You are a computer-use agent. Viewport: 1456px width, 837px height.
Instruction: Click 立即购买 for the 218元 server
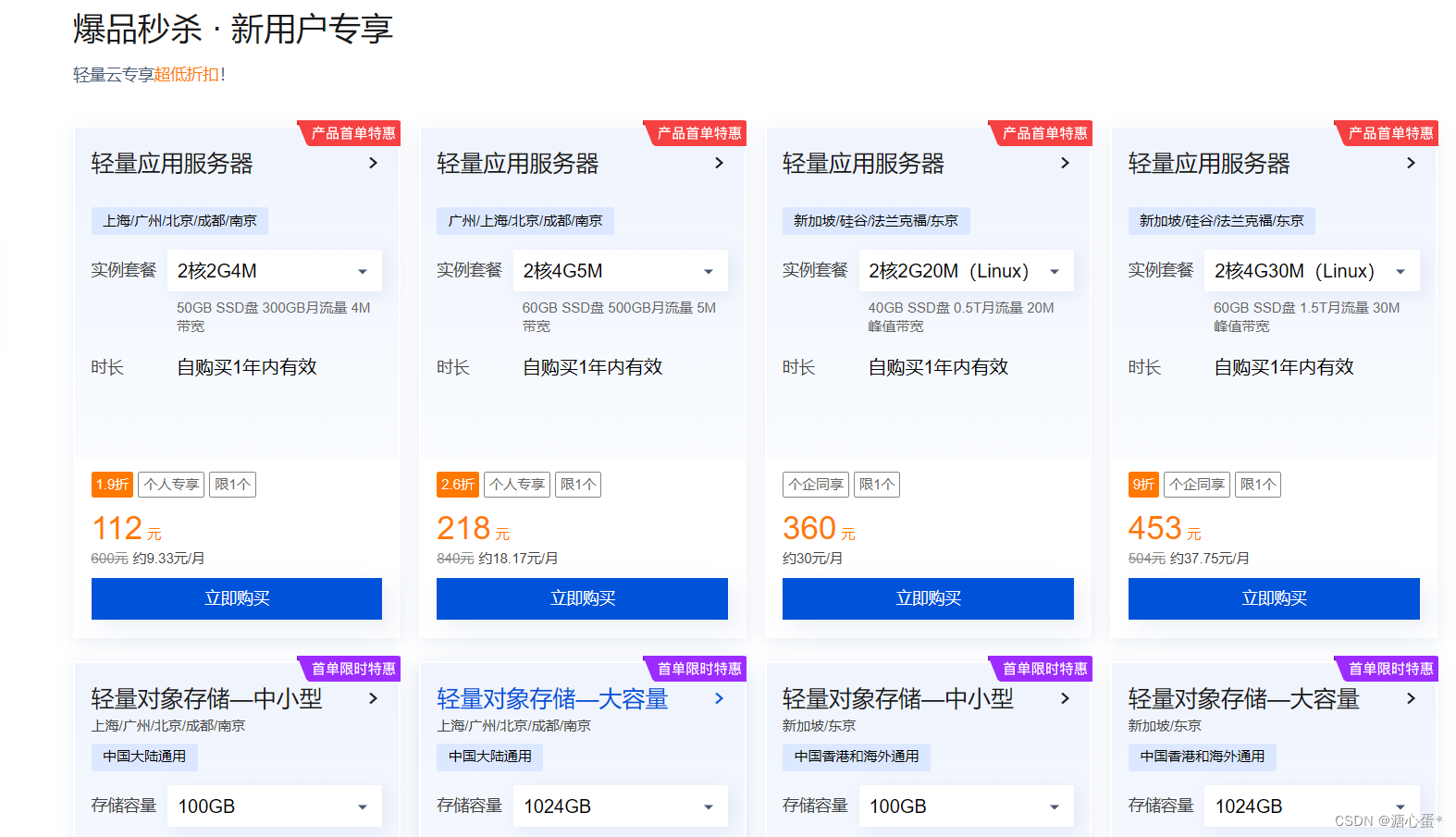[x=583, y=598]
